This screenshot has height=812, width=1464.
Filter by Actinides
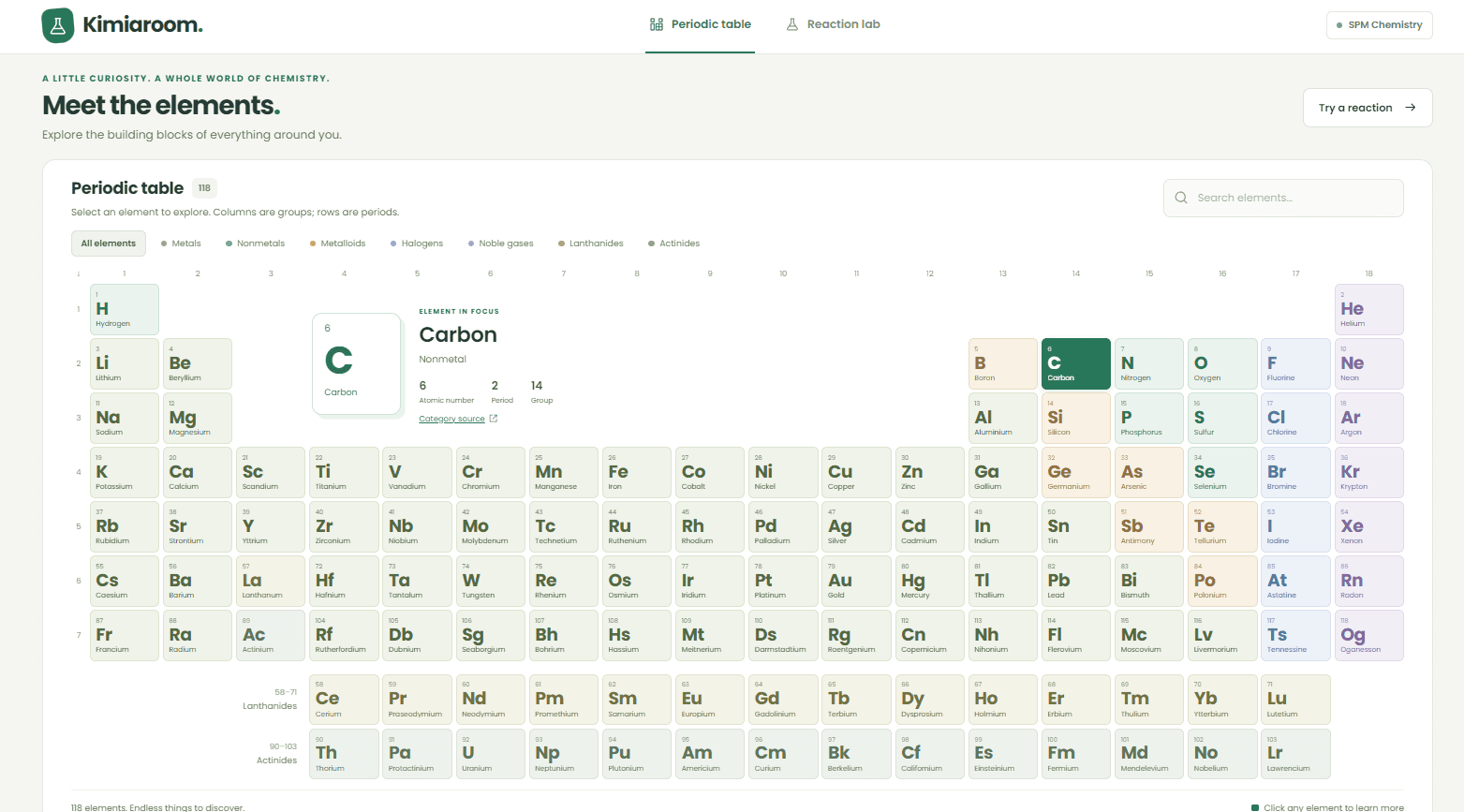(x=674, y=244)
